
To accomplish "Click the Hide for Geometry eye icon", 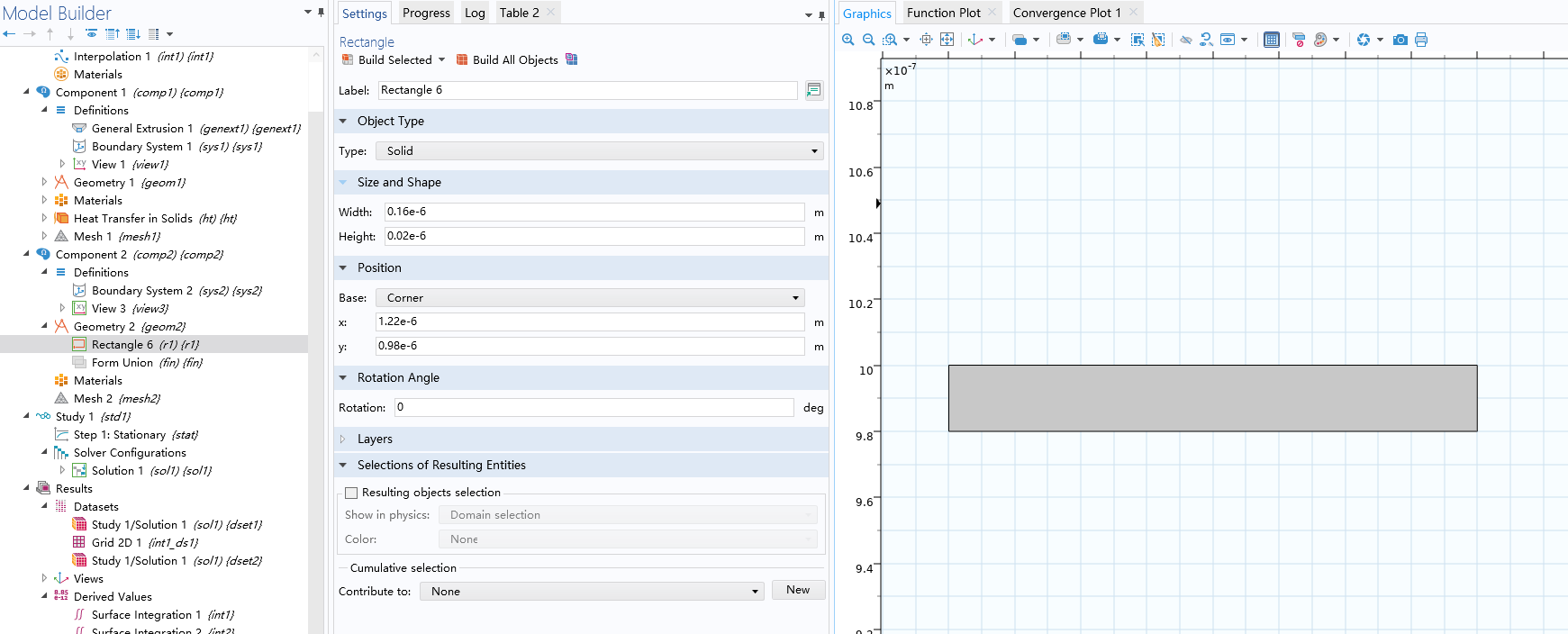I will point(1186,40).
